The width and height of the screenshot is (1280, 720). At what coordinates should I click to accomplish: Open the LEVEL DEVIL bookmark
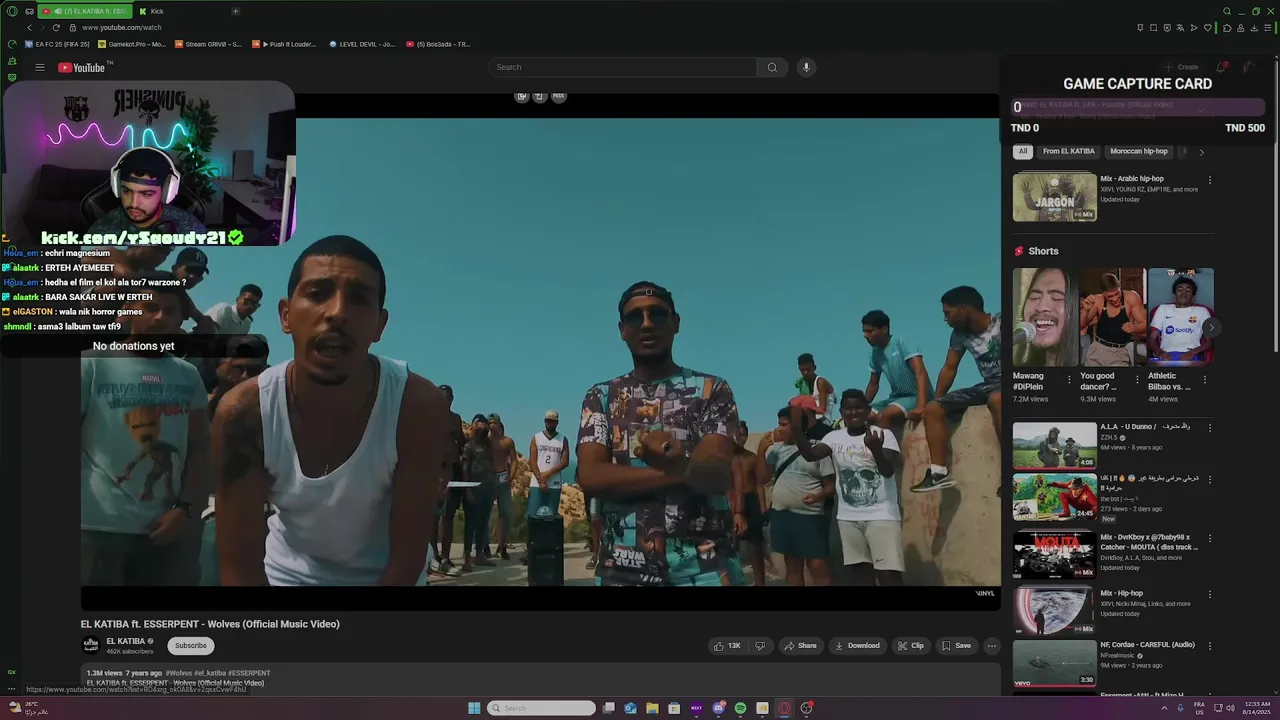[x=361, y=44]
